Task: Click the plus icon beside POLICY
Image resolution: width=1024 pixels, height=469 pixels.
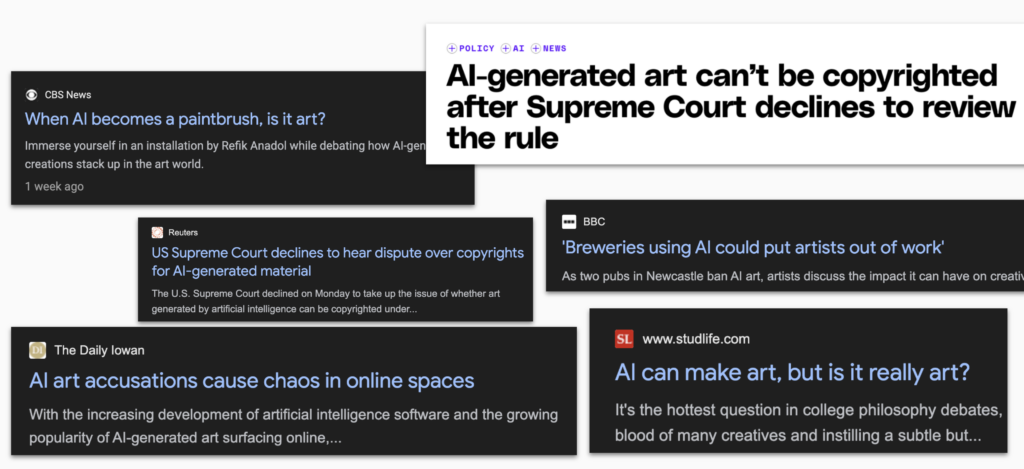Action: 452,48
